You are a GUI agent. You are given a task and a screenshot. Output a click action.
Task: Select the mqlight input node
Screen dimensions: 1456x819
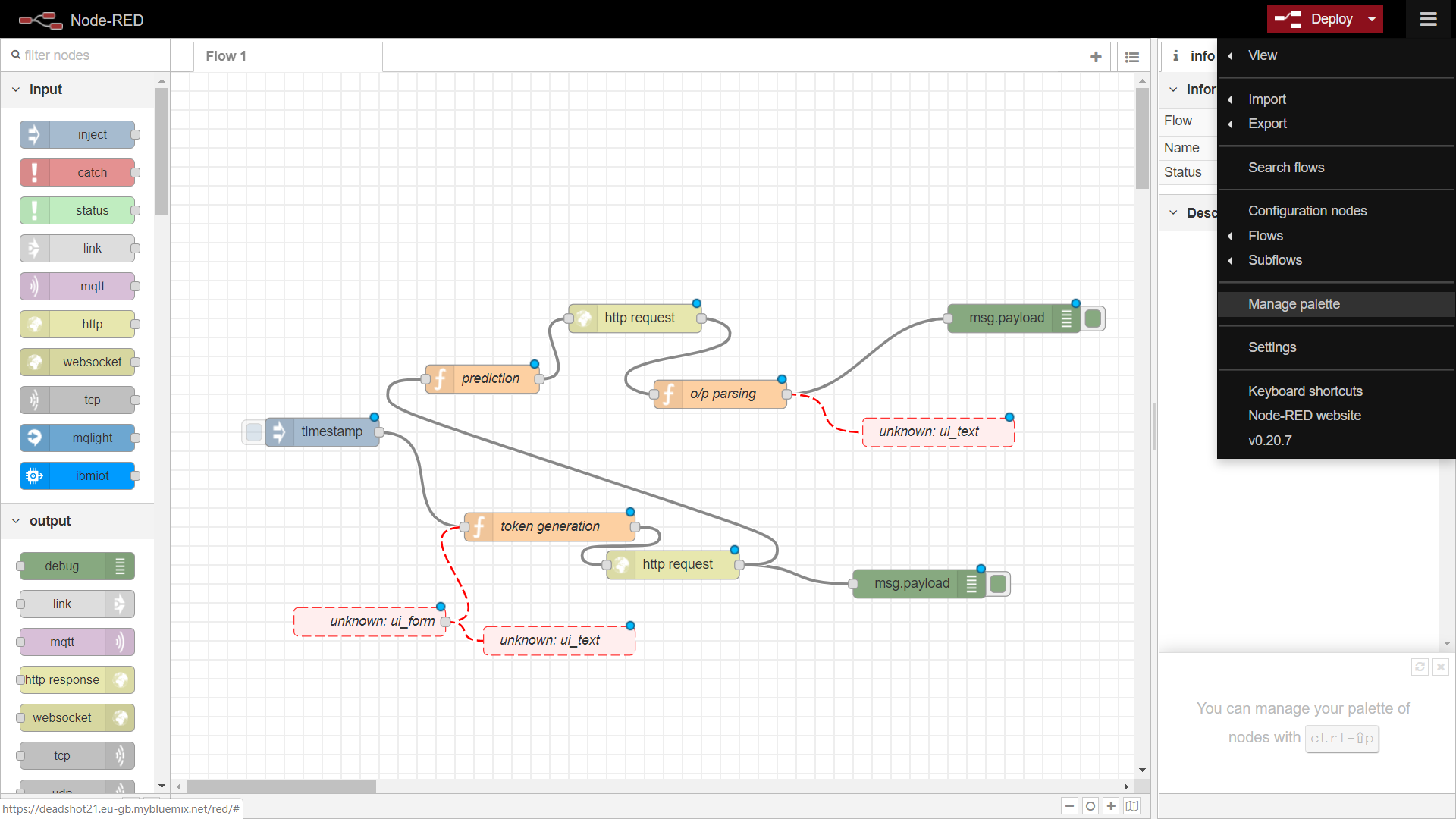pyautogui.click(x=77, y=438)
